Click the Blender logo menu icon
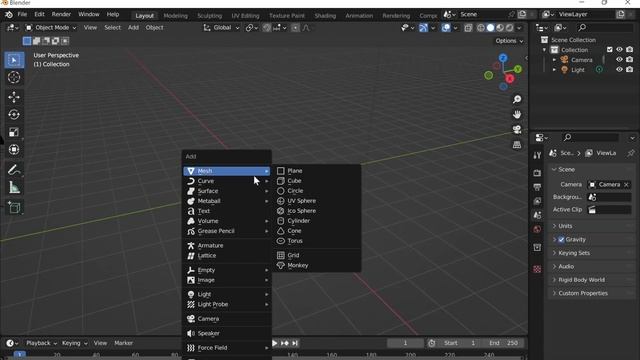 [x=9, y=15]
